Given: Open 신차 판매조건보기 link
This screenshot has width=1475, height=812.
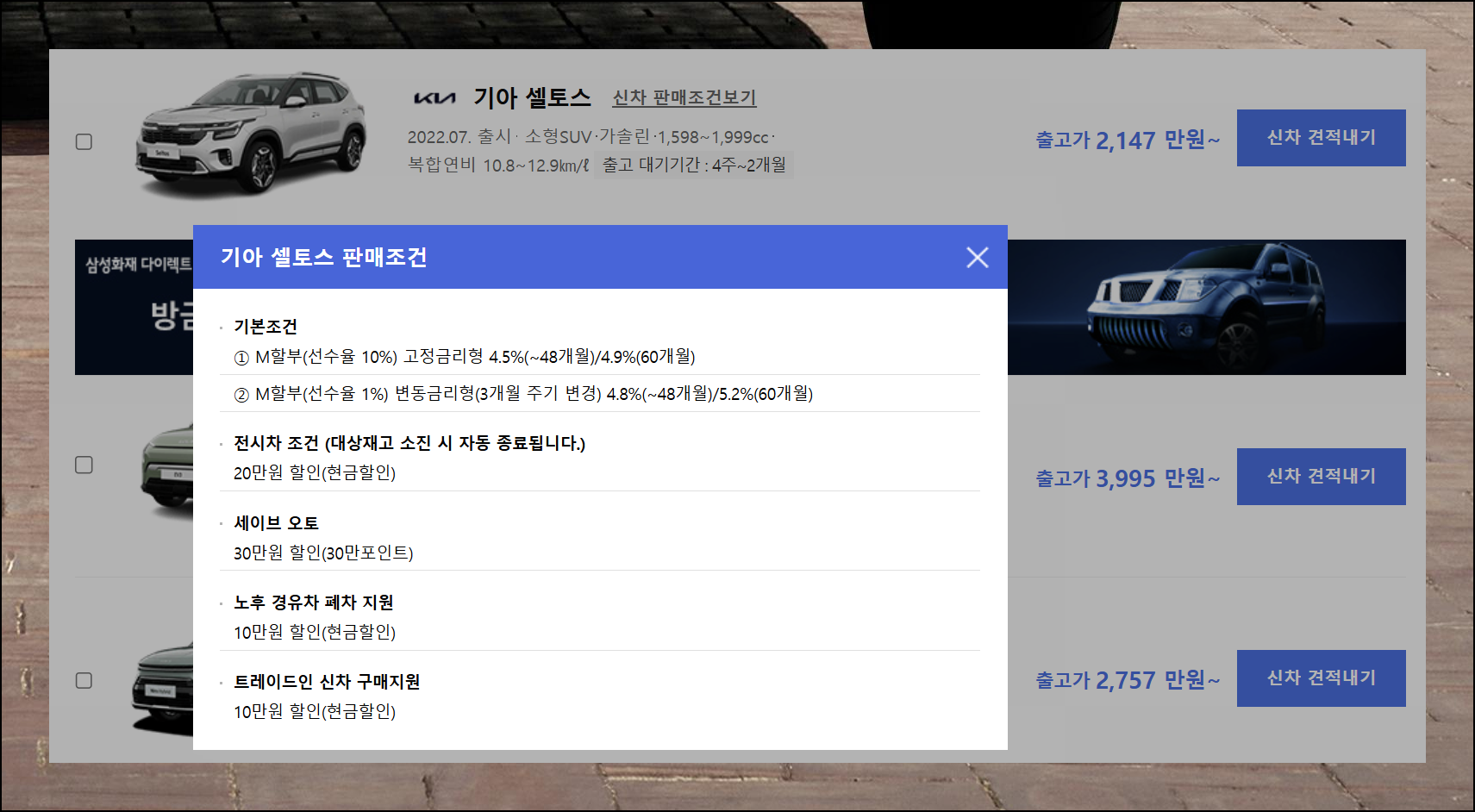Looking at the screenshot, I should coord(684,97).
